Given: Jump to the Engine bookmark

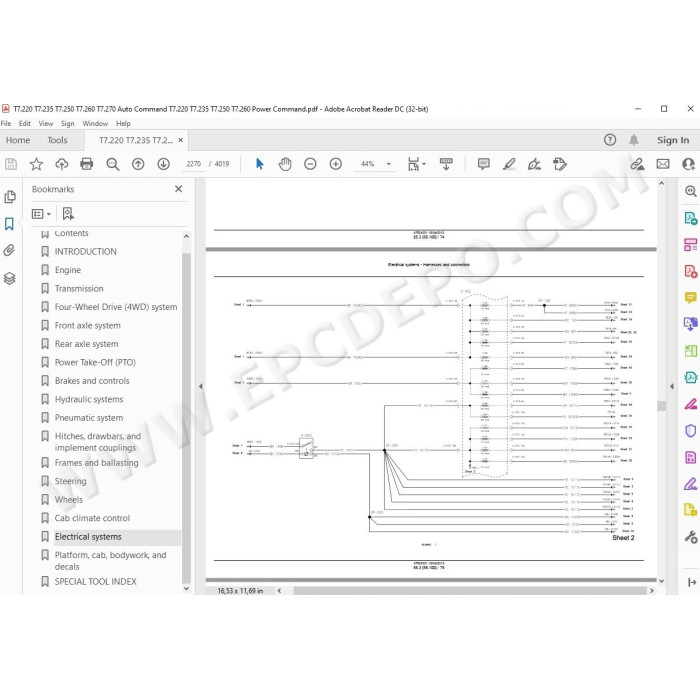Looking at the screenshot, I should [x=68, y=270].
